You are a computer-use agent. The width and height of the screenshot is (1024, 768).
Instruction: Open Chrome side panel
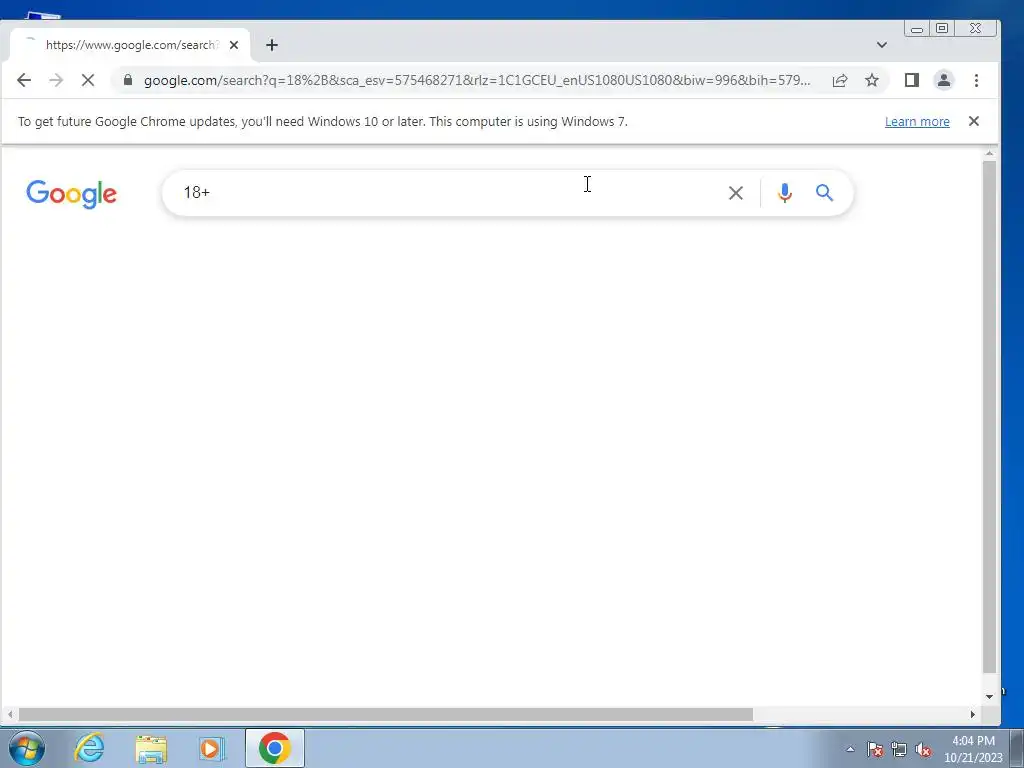pyautogui.click(x=912, y=80)
